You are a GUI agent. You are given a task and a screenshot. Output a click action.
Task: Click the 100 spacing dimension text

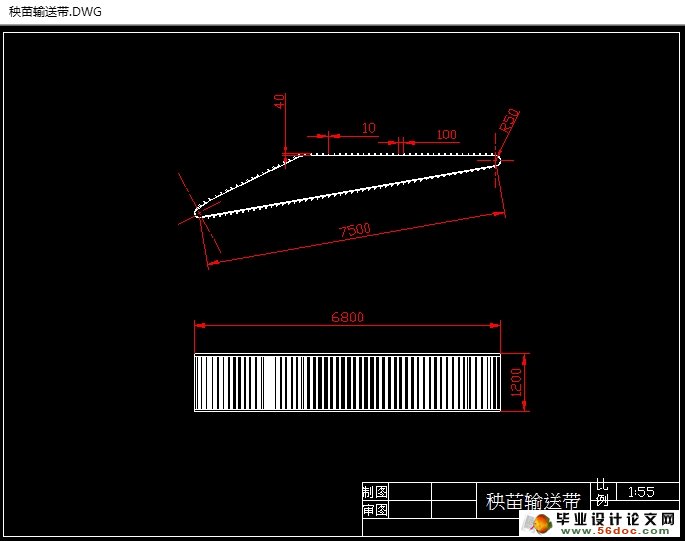click(446, 135)
